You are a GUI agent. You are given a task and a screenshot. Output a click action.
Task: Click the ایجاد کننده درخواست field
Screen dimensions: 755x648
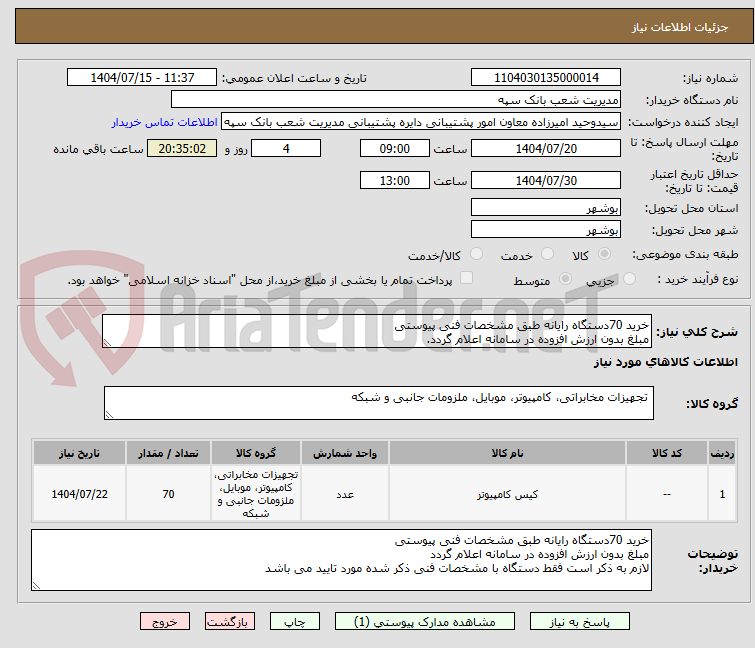421,122
